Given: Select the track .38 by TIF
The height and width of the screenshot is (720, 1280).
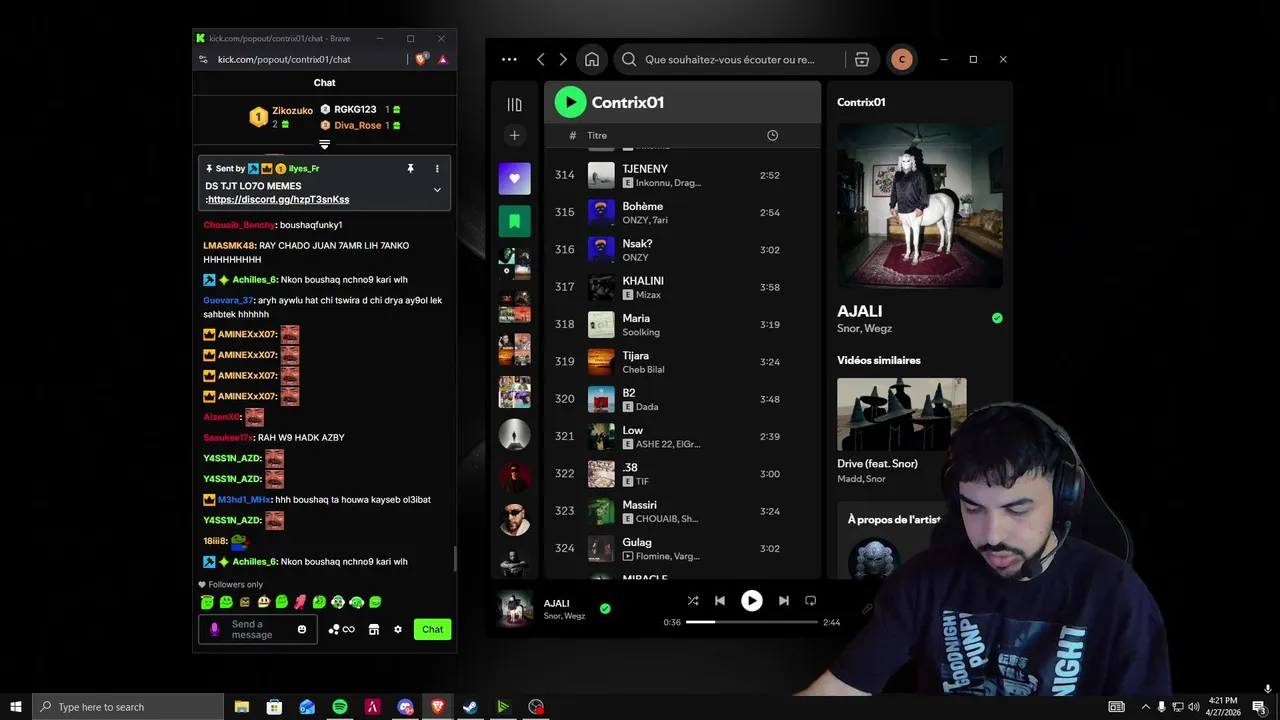Looking at the screenshot, I should click(x=682, y=474).
